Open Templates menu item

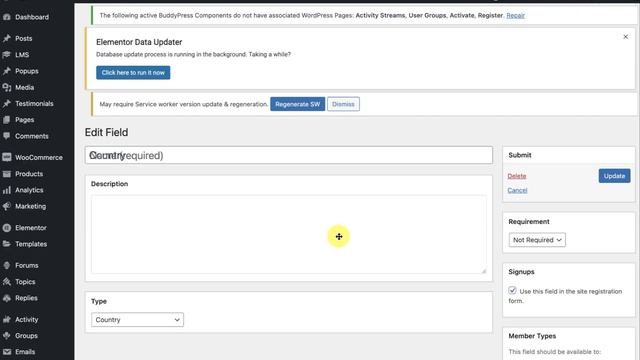click(31, 244)
